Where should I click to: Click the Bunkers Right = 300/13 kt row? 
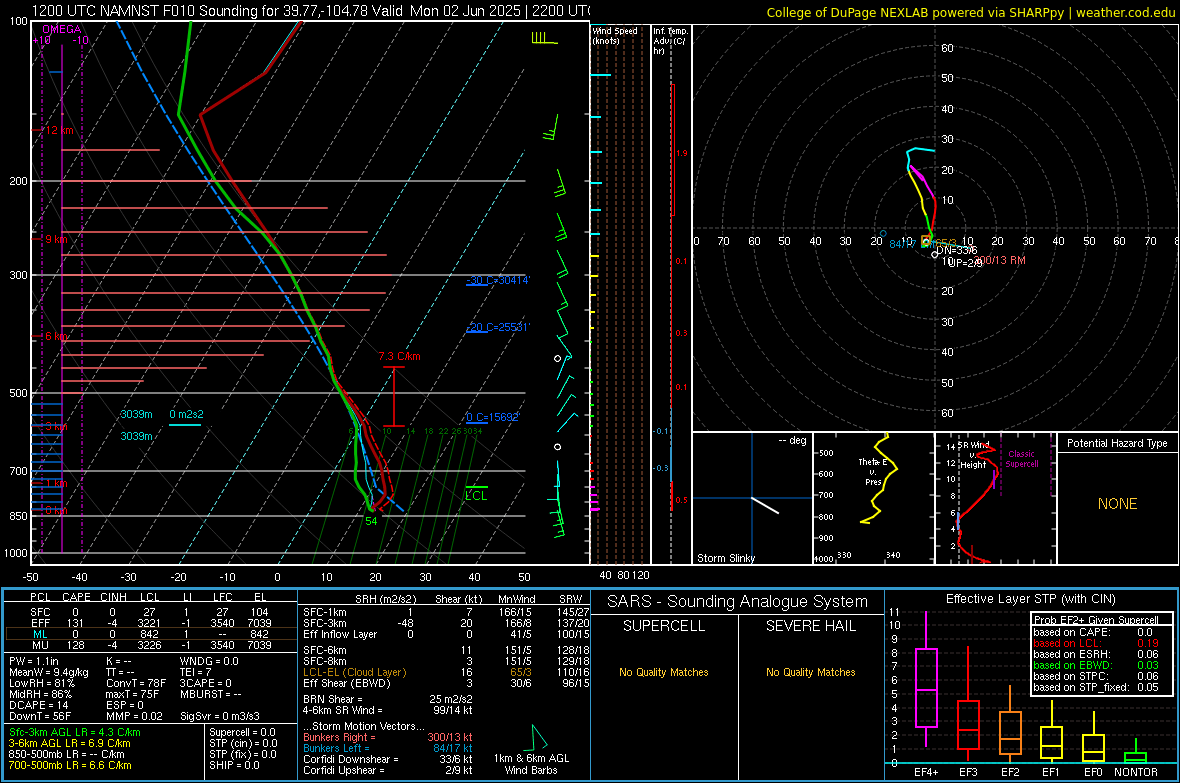click(388, 737)
